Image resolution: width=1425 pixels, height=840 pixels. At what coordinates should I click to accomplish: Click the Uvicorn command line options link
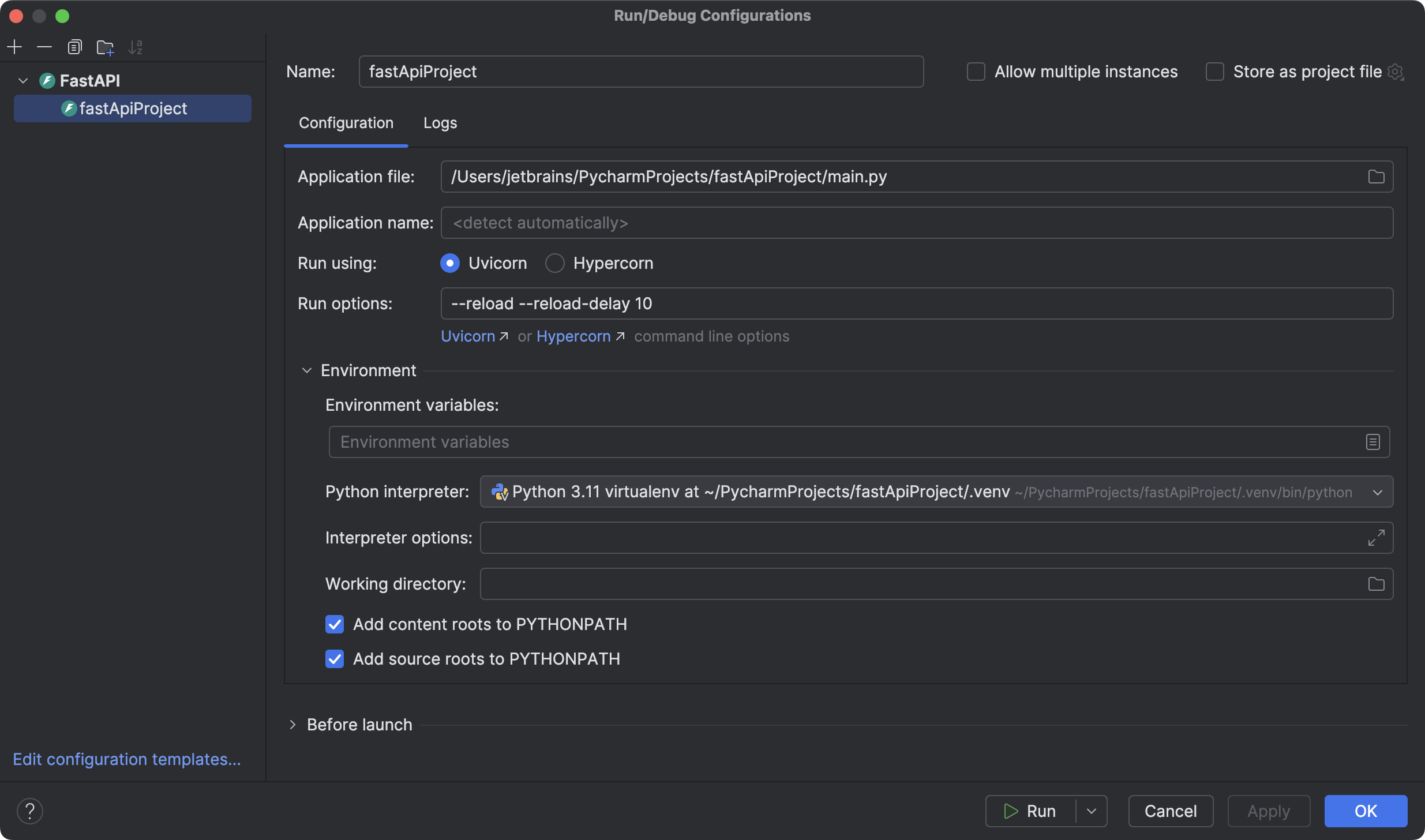point(467,336)
